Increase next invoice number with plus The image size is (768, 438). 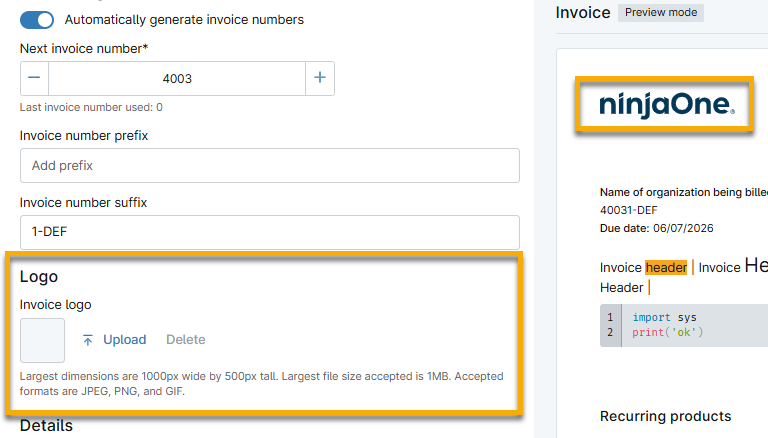pos(320,78)
